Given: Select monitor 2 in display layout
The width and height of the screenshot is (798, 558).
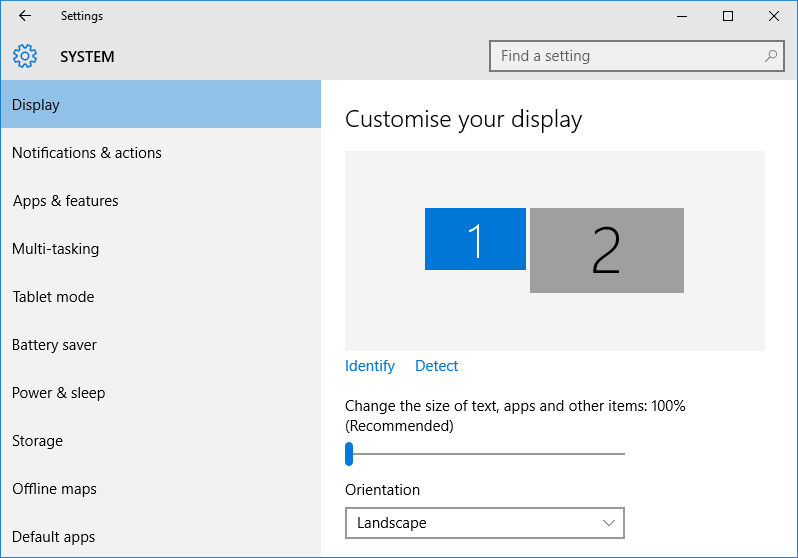Looking at the screenshot, I should pos(607,250).
